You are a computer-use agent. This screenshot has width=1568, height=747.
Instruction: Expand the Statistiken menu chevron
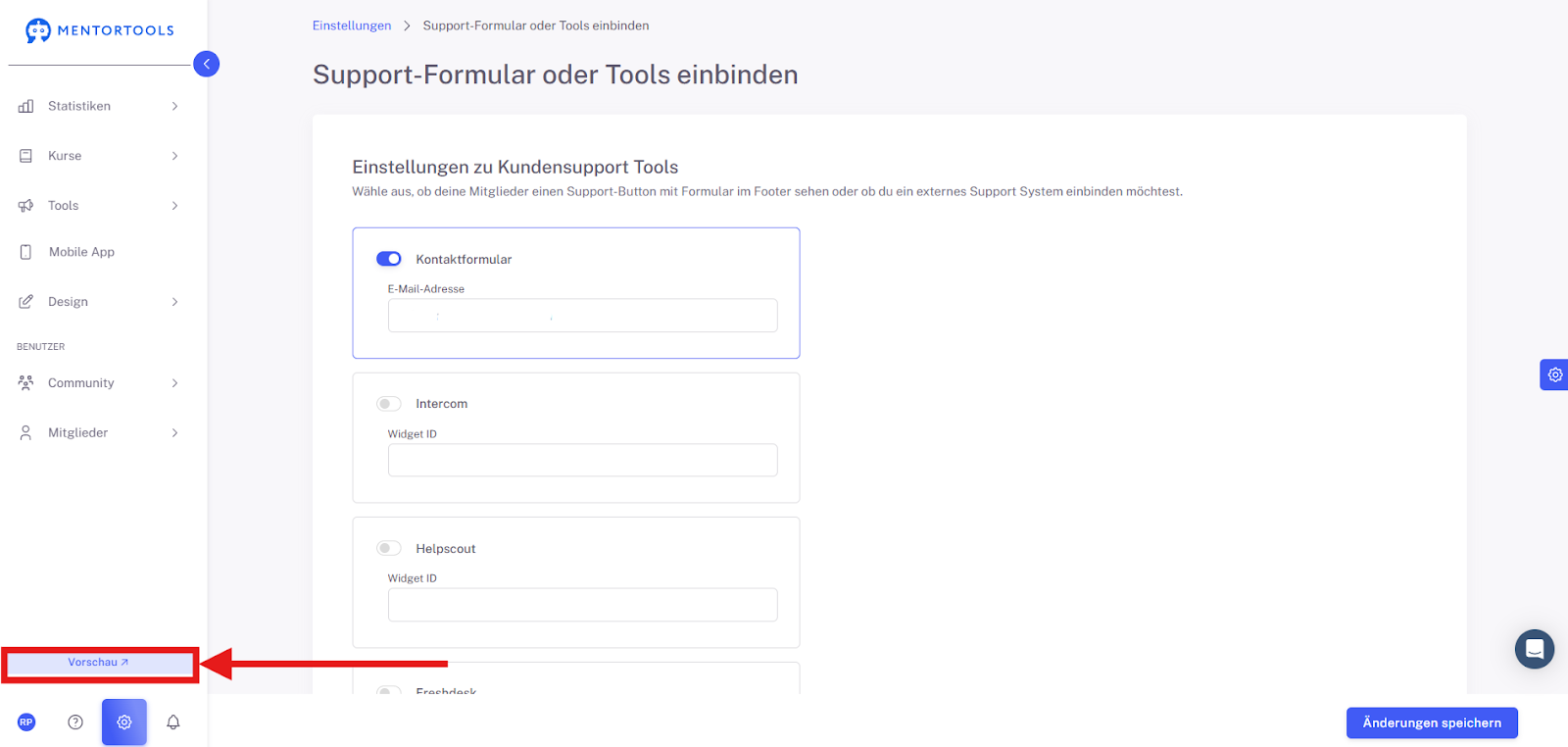click(175, 106)
